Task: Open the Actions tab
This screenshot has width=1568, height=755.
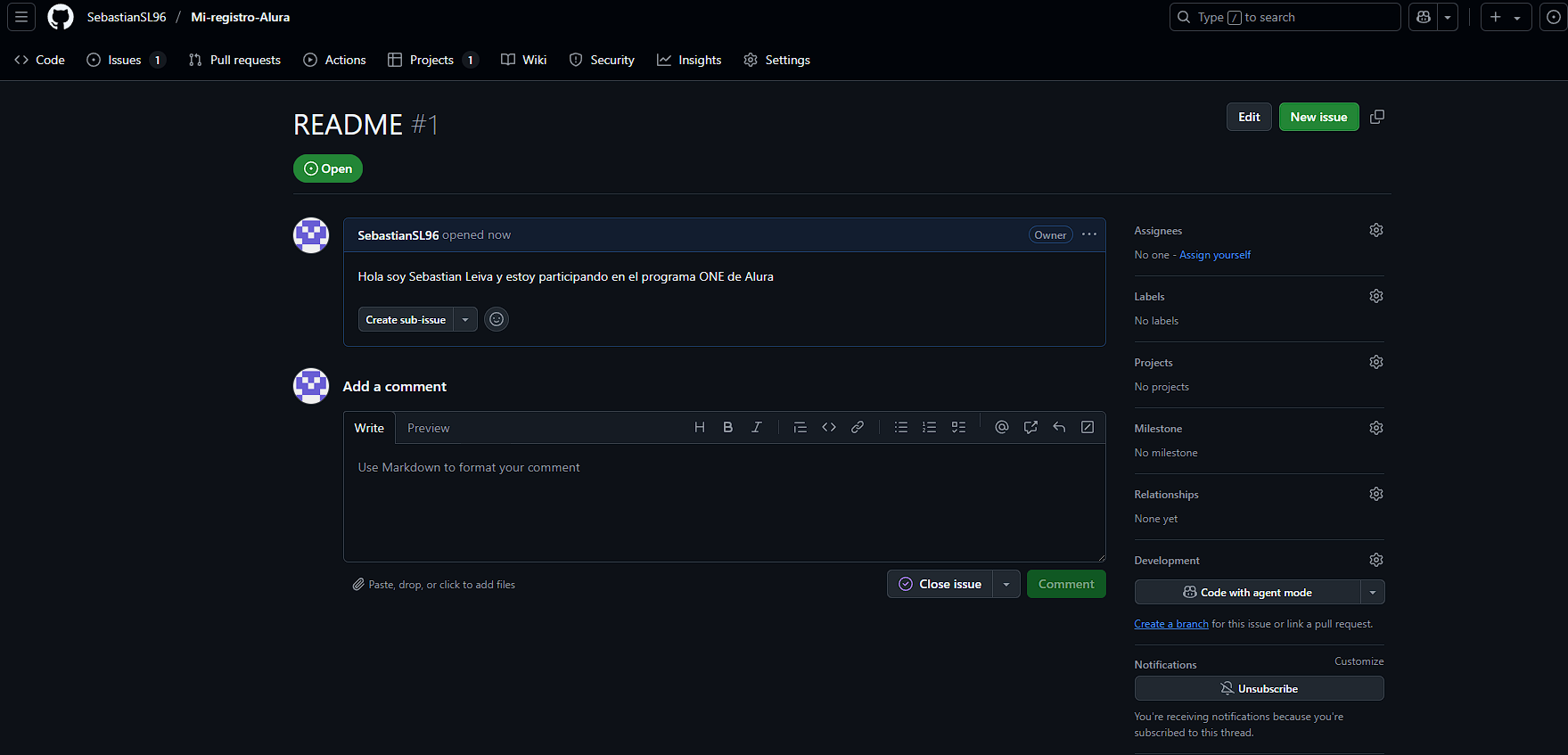Action: click(334, 60)
